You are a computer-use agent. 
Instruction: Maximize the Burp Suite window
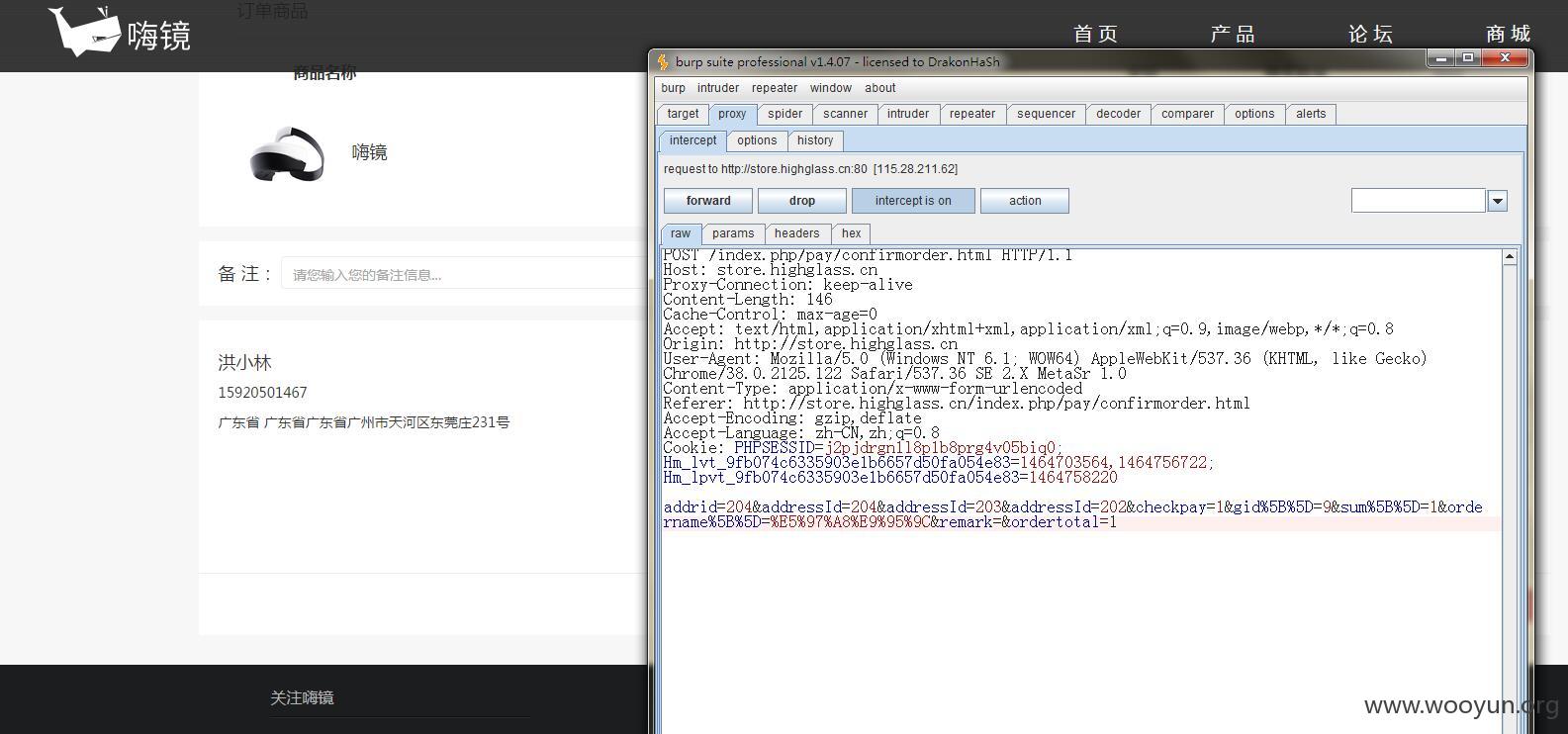click(1468, 58)
